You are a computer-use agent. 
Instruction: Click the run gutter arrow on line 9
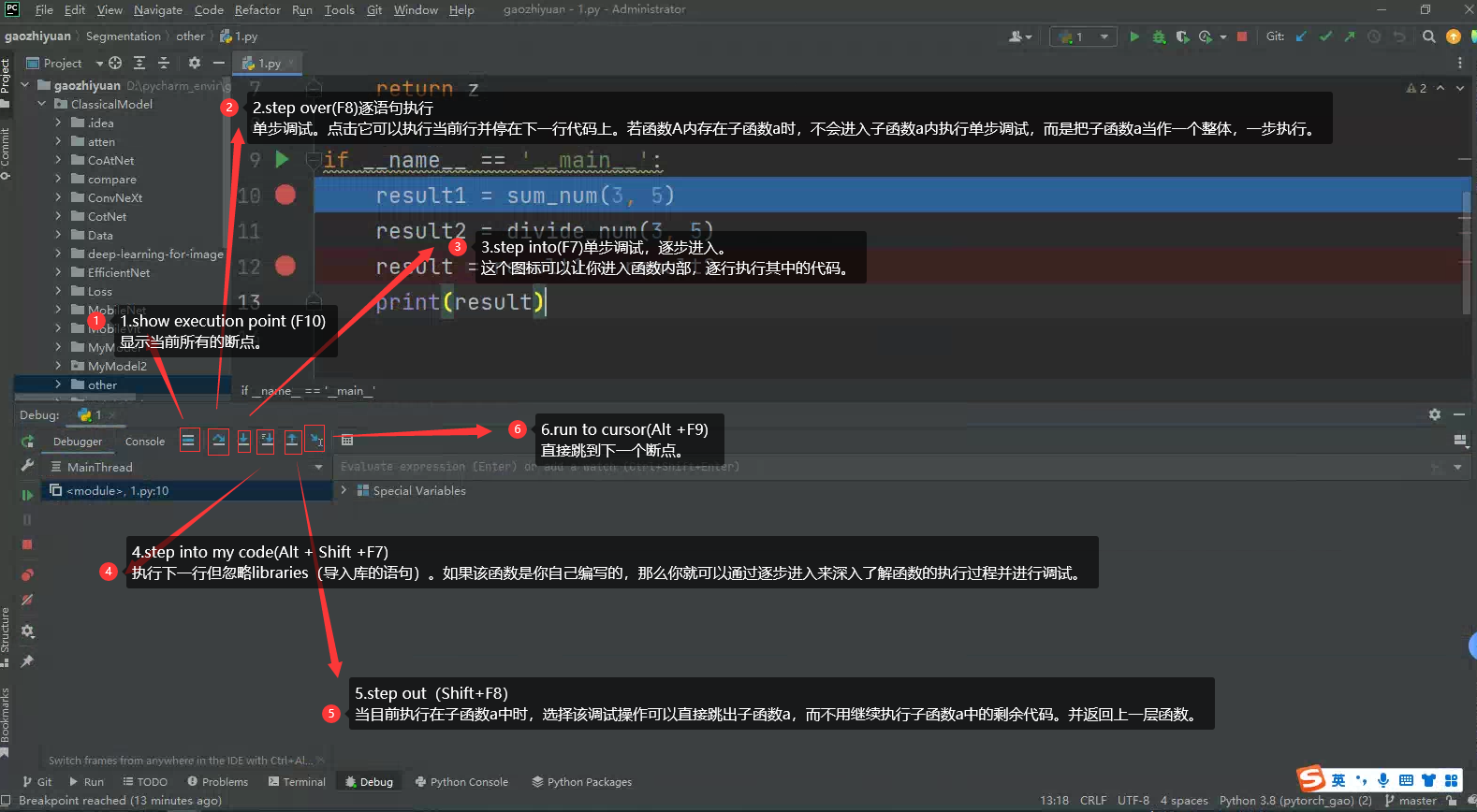point(282,160)
